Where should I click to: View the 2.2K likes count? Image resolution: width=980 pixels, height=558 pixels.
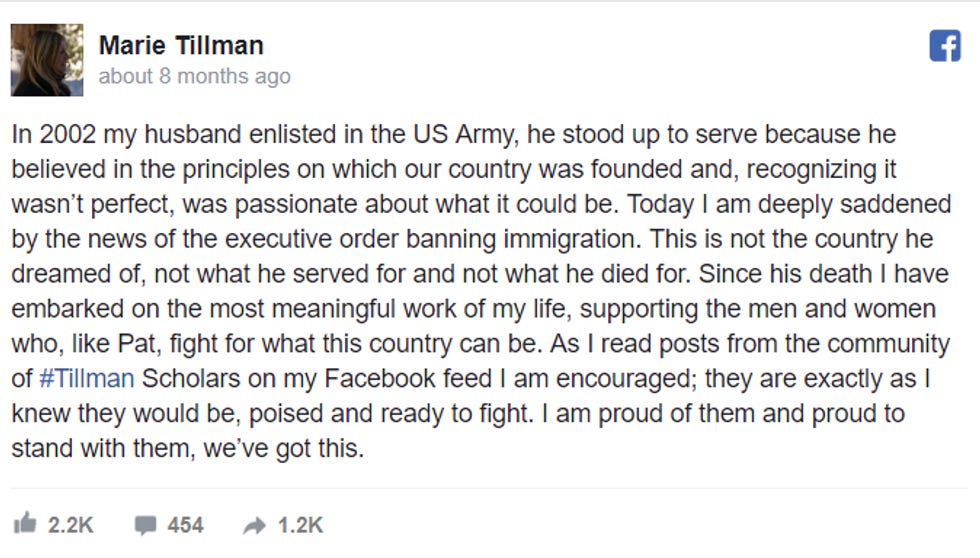pyautogui.click(x=71, y=525)
